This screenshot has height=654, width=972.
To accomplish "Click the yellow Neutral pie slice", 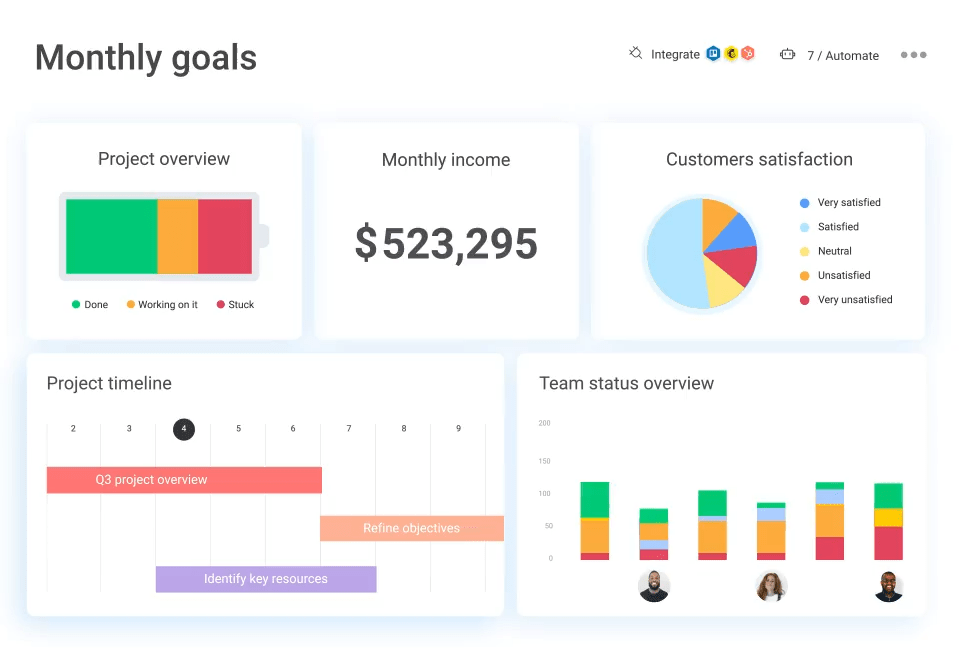I will [x=722, y=285].
